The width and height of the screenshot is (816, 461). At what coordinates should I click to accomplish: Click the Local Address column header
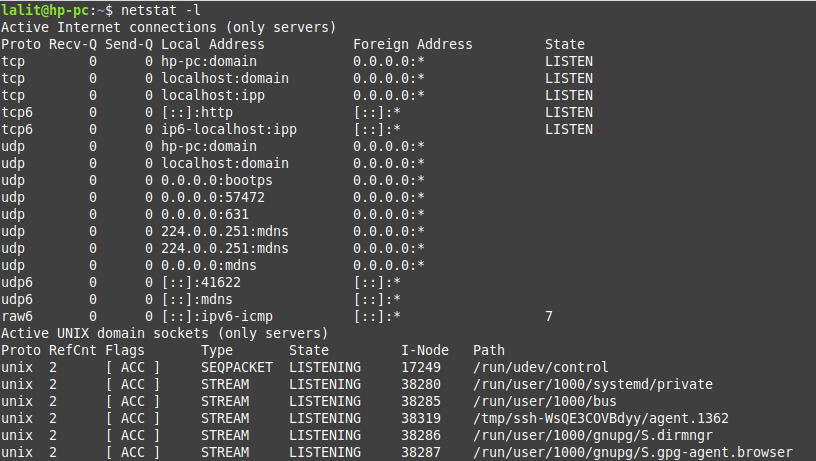(x=213, y=44)
